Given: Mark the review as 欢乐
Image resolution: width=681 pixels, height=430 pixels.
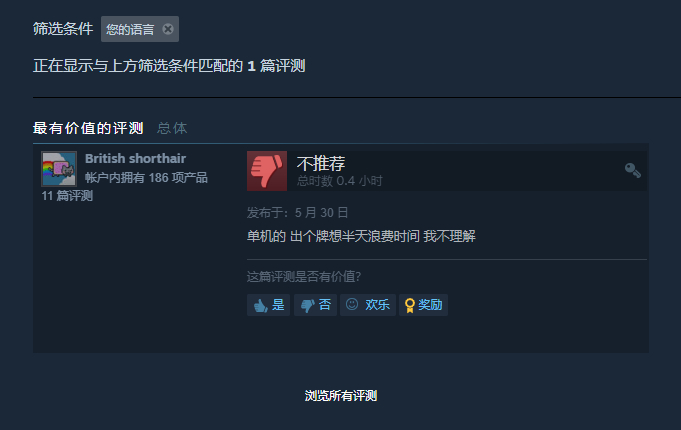Looking at the screenshot, I should coord(368,305).
